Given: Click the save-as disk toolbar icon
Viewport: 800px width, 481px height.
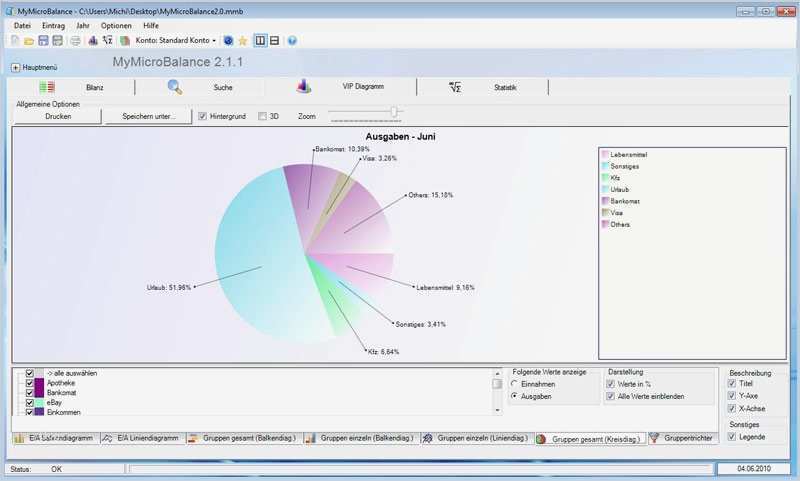Looking at the screenshot, I should (57, 40).
